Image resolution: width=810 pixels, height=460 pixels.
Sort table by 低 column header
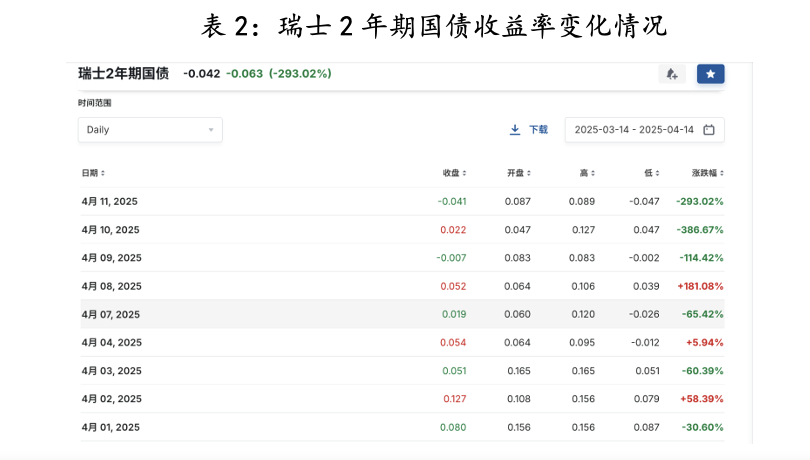[x=651, y=173]
